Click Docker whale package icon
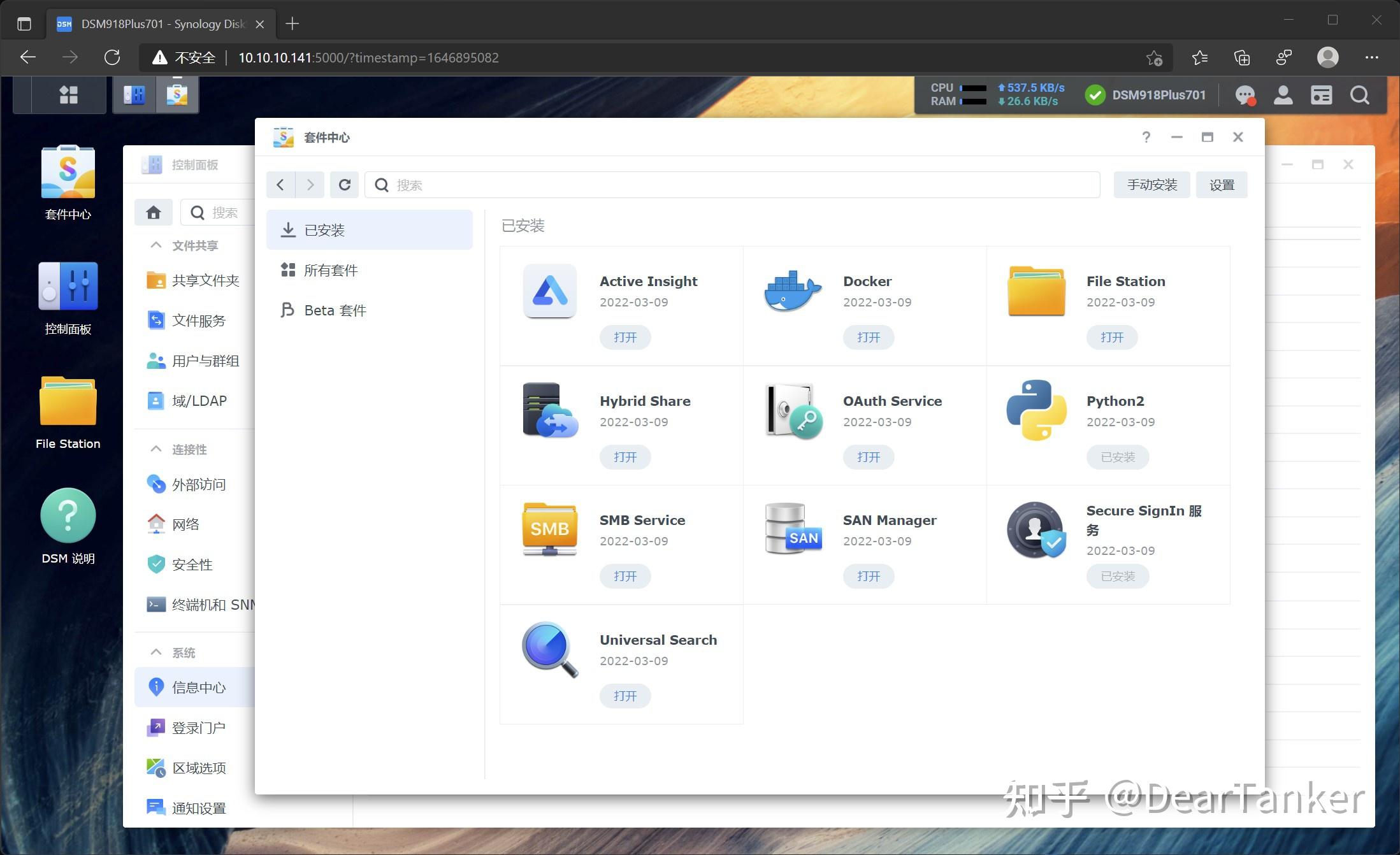This screenshot has height=855, width=1400. [793, 291]
